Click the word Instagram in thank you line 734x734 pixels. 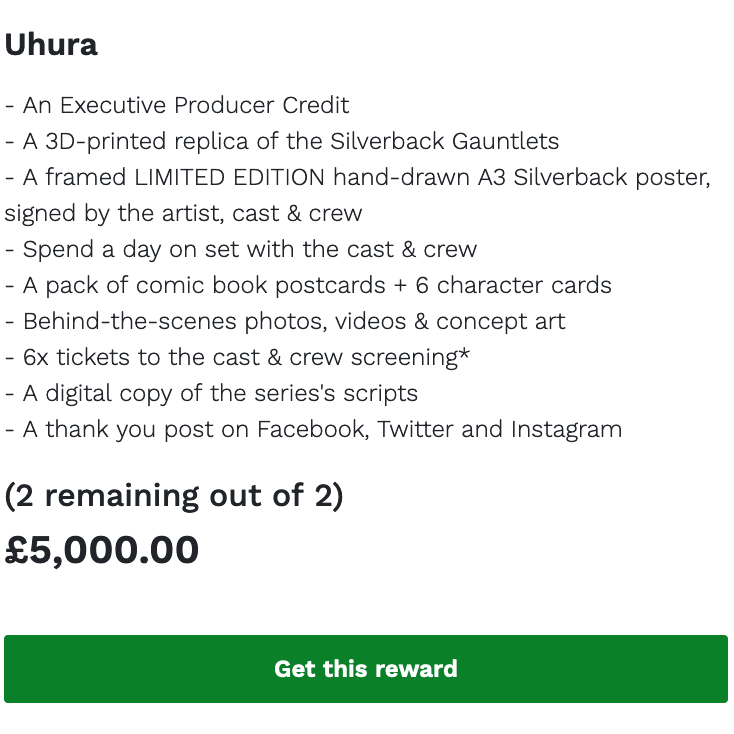coord(566,430)
